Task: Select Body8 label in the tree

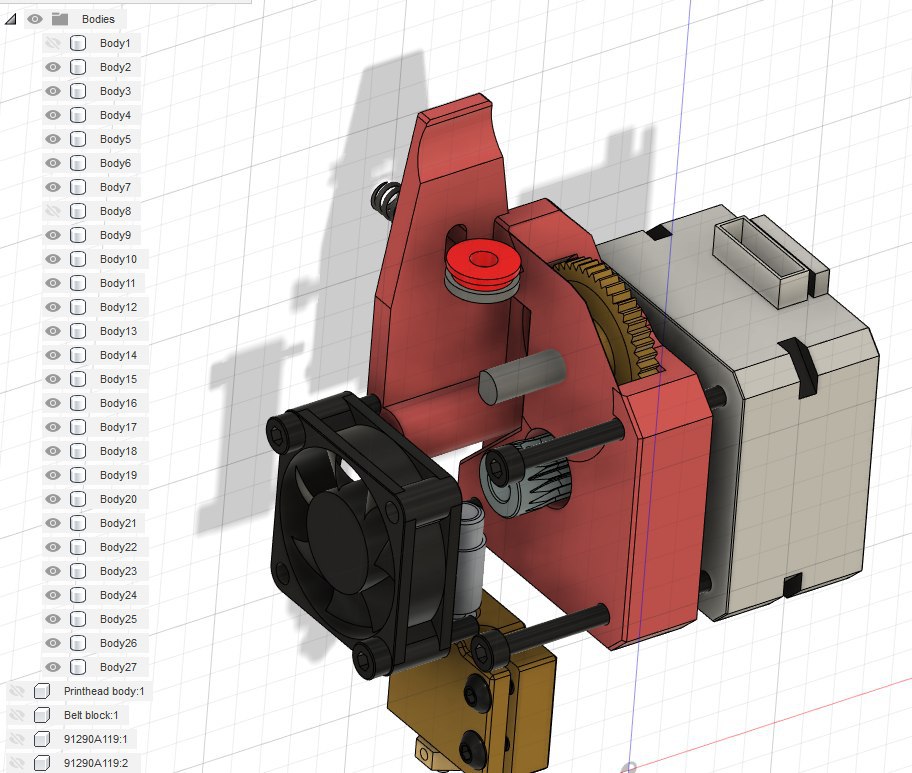Action: click(x=115, y=211)
